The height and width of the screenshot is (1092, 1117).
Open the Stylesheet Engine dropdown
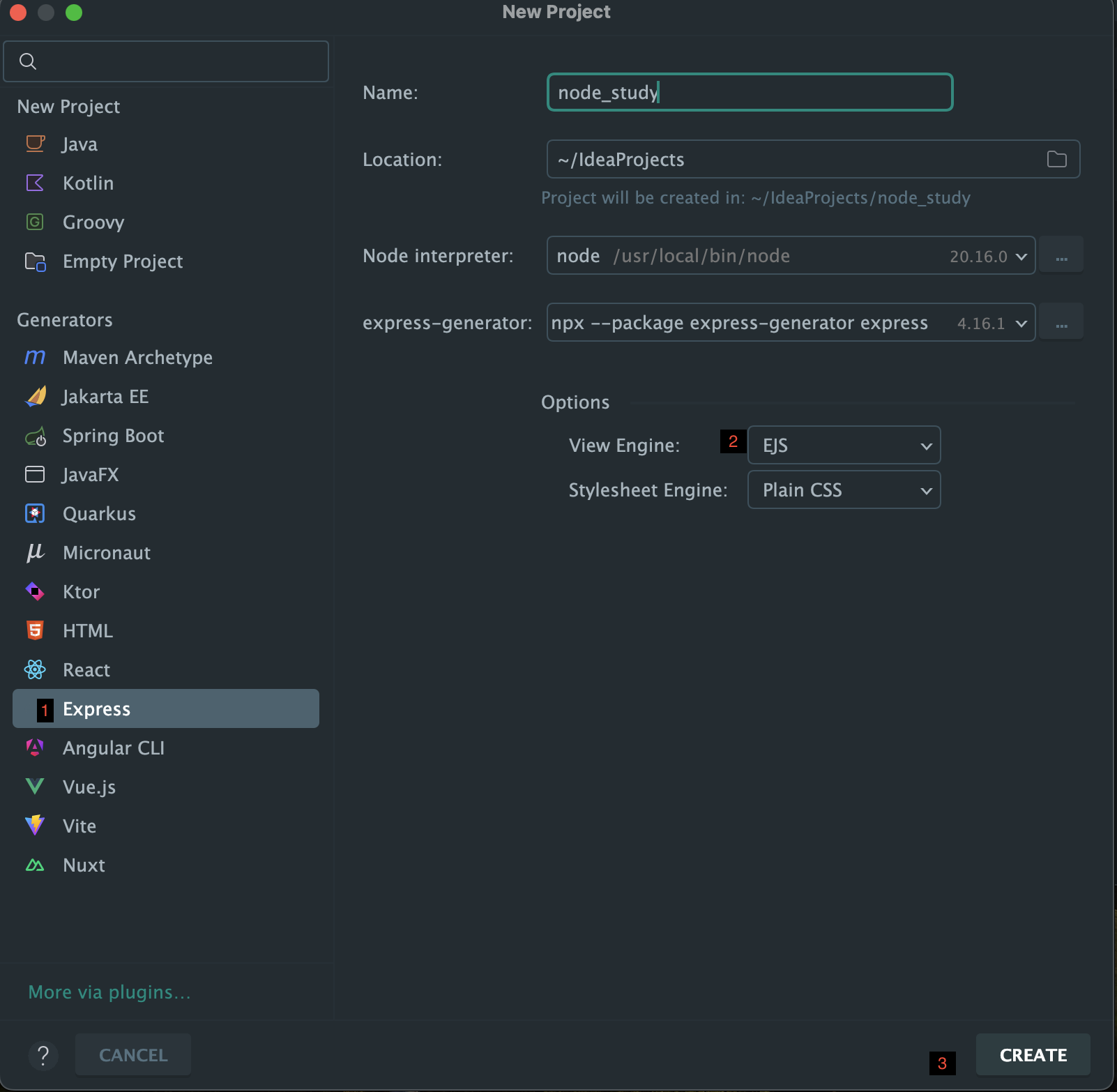click(x=844, y=490)
